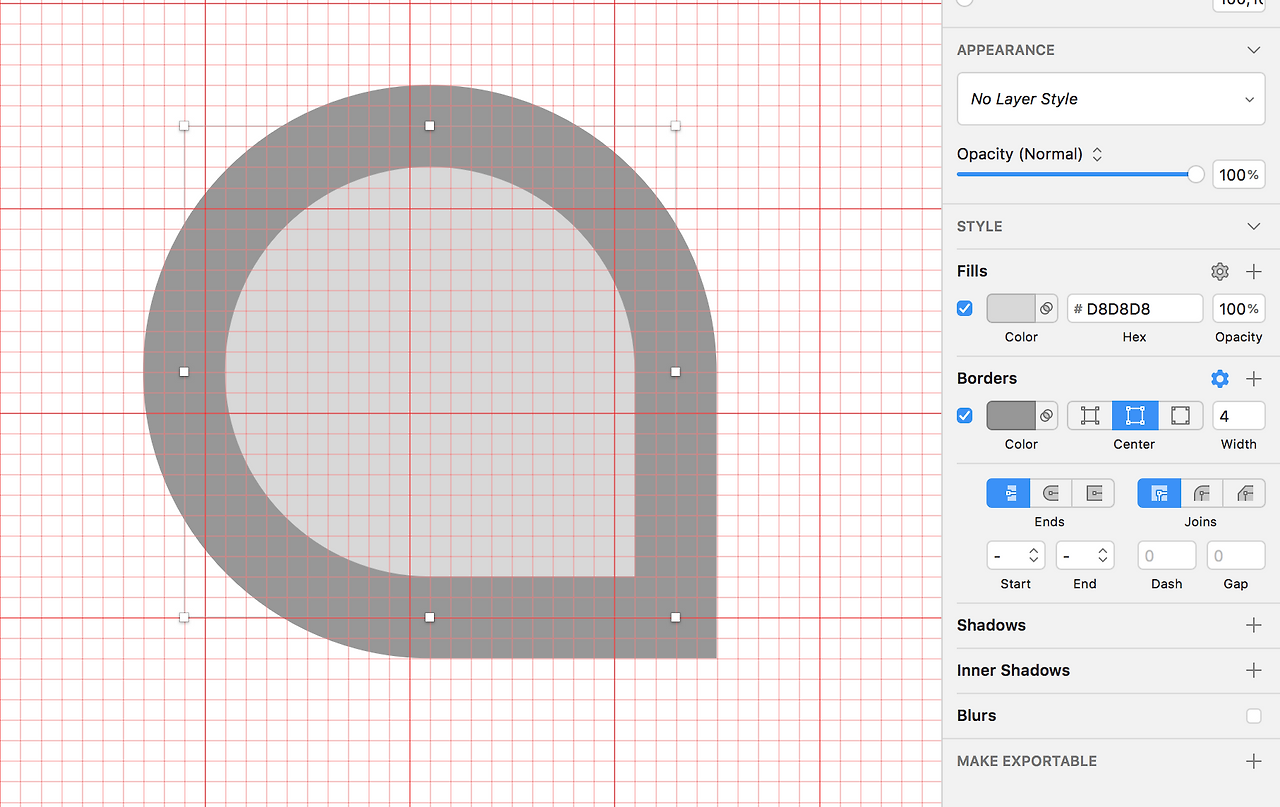Open the Borders settings gear

[1219, 378]
